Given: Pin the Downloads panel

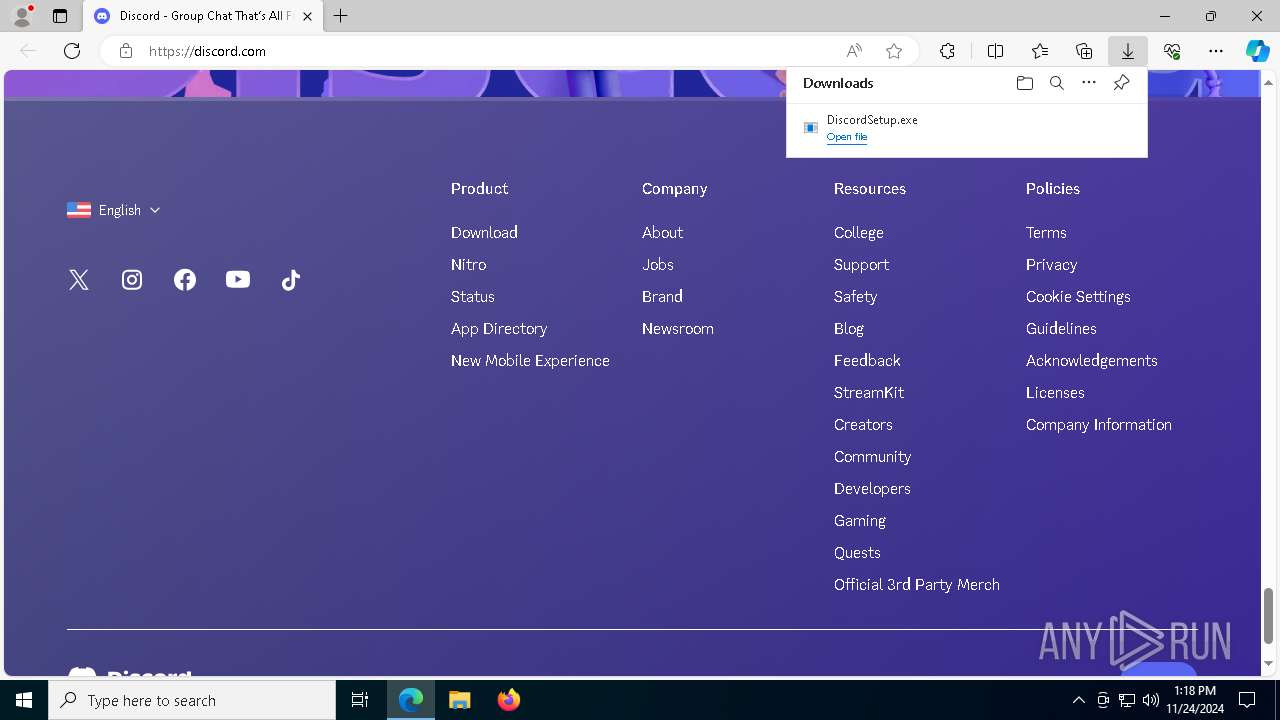Looking at the screenshot, I should [1121, 83].
